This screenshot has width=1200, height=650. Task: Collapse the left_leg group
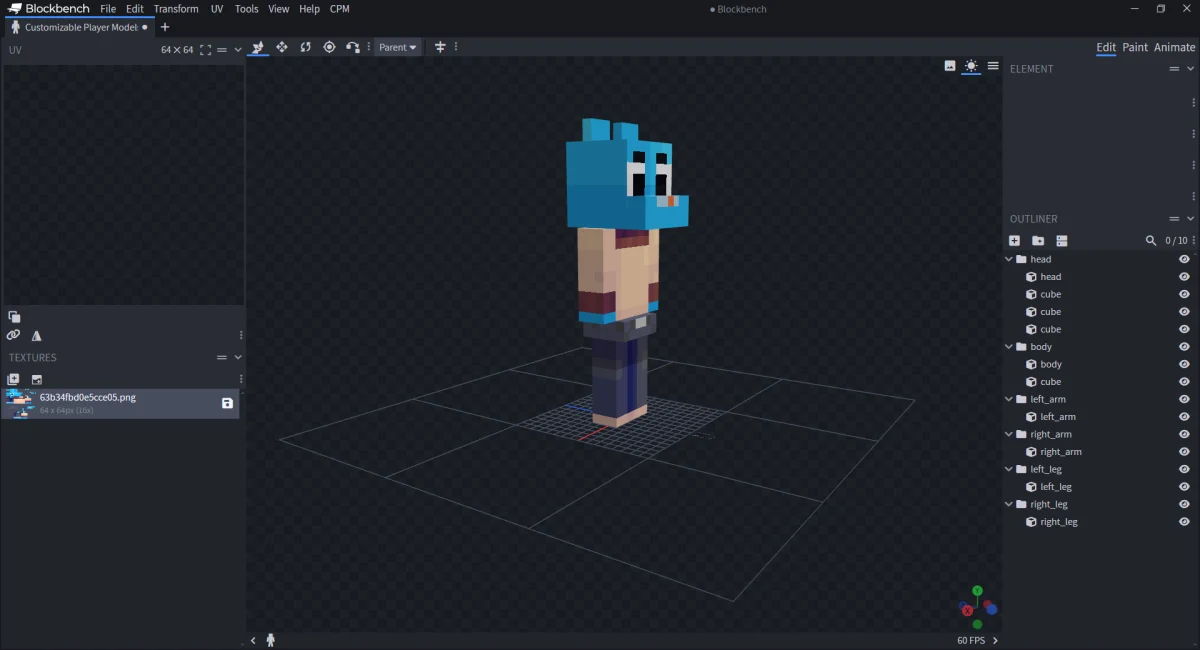click(1009, 469)
